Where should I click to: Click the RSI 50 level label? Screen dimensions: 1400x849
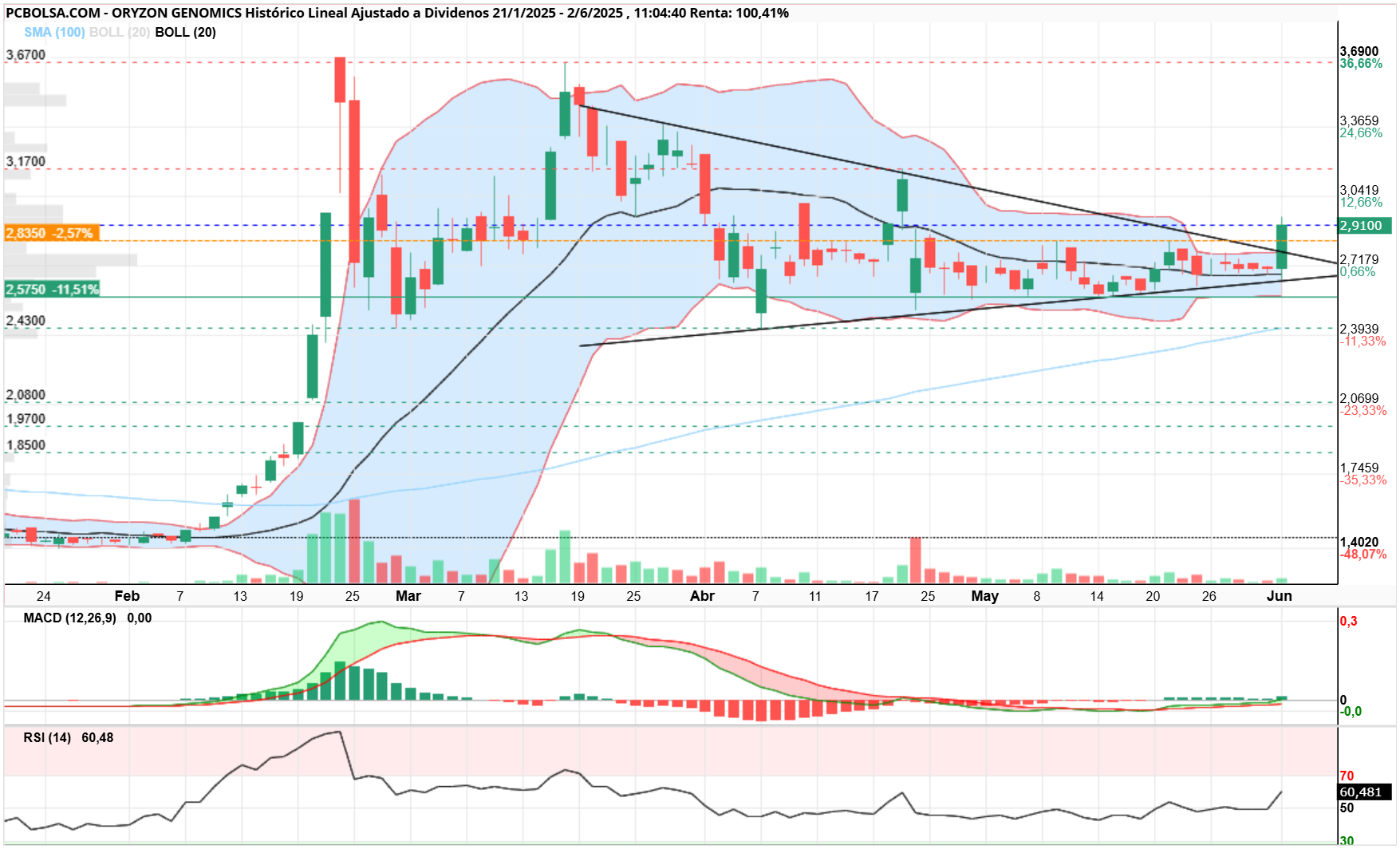point(1347,808)
